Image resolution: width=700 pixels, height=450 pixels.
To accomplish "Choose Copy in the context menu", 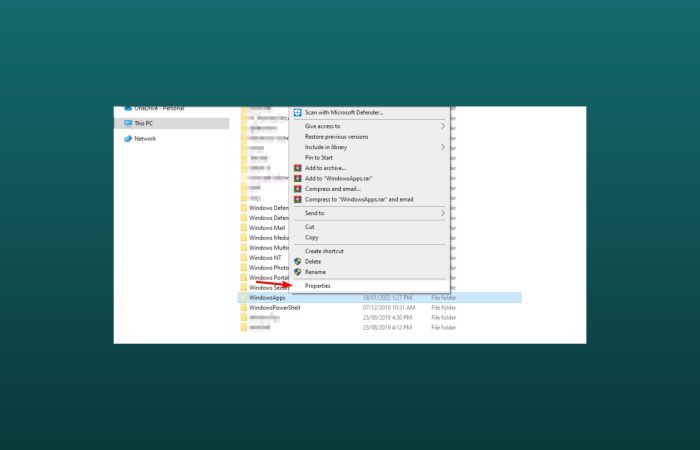I will point(312,238).
